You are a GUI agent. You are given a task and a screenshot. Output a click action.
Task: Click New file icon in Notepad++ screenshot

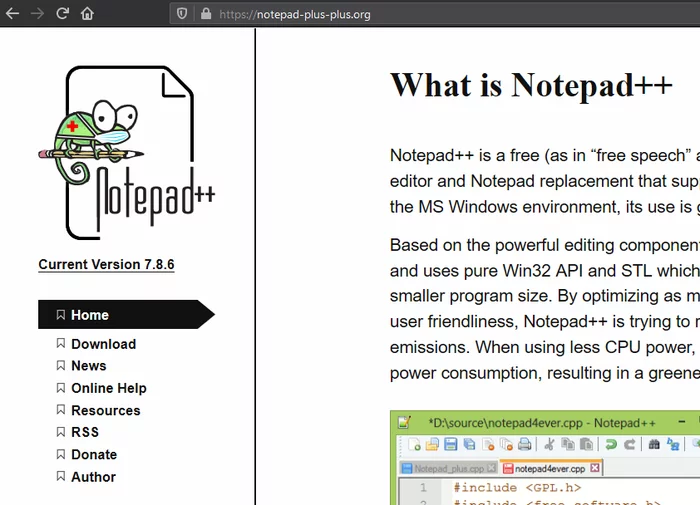[414, 444]
